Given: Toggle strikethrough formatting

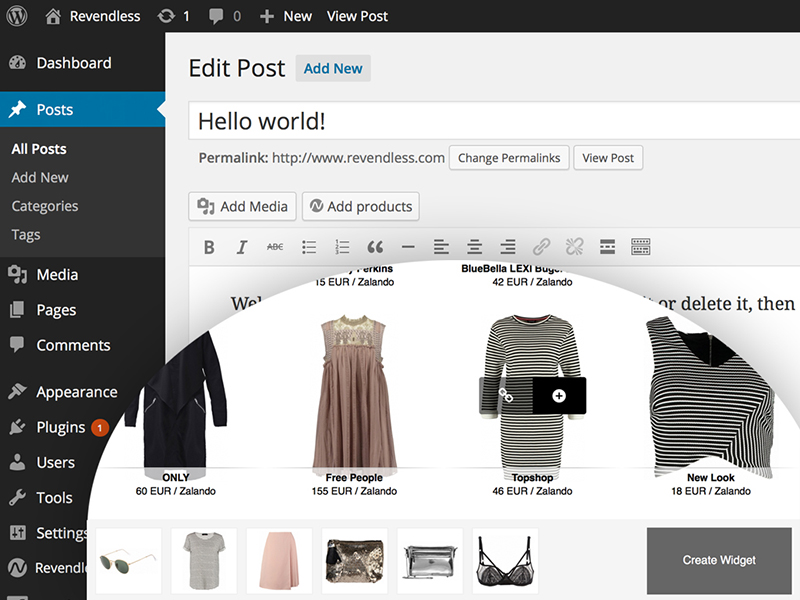Looking at the screenshot, I should click(x=275, y=247).
